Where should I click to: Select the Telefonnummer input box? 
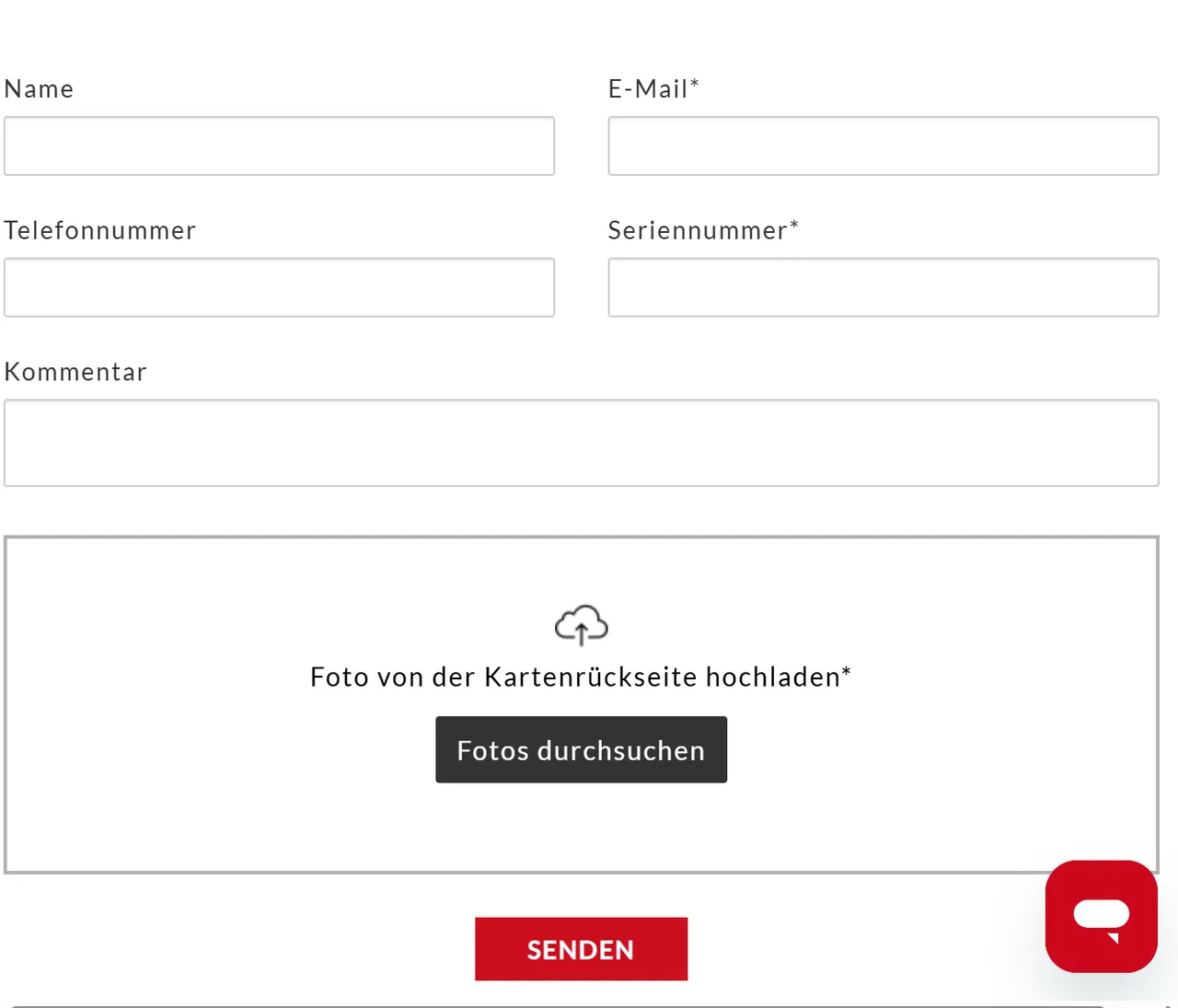click(x=279, y=287)
